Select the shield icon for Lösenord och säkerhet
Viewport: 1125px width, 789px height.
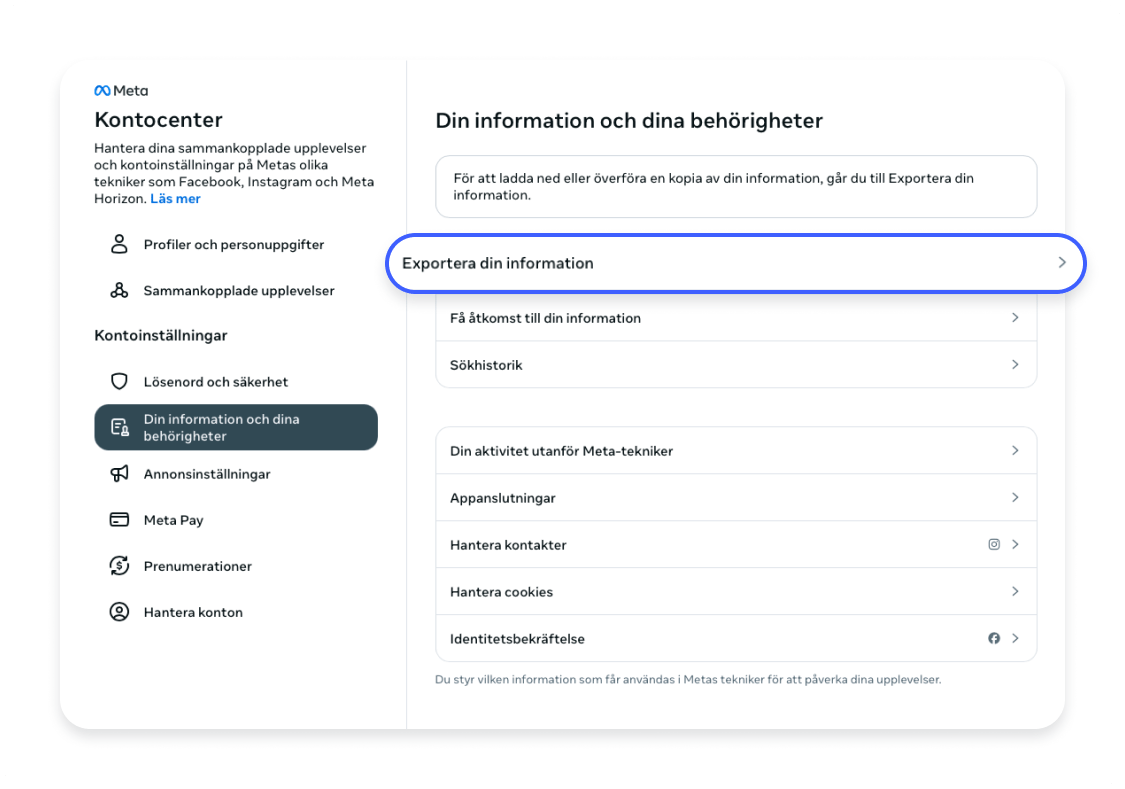pos(119,381)
